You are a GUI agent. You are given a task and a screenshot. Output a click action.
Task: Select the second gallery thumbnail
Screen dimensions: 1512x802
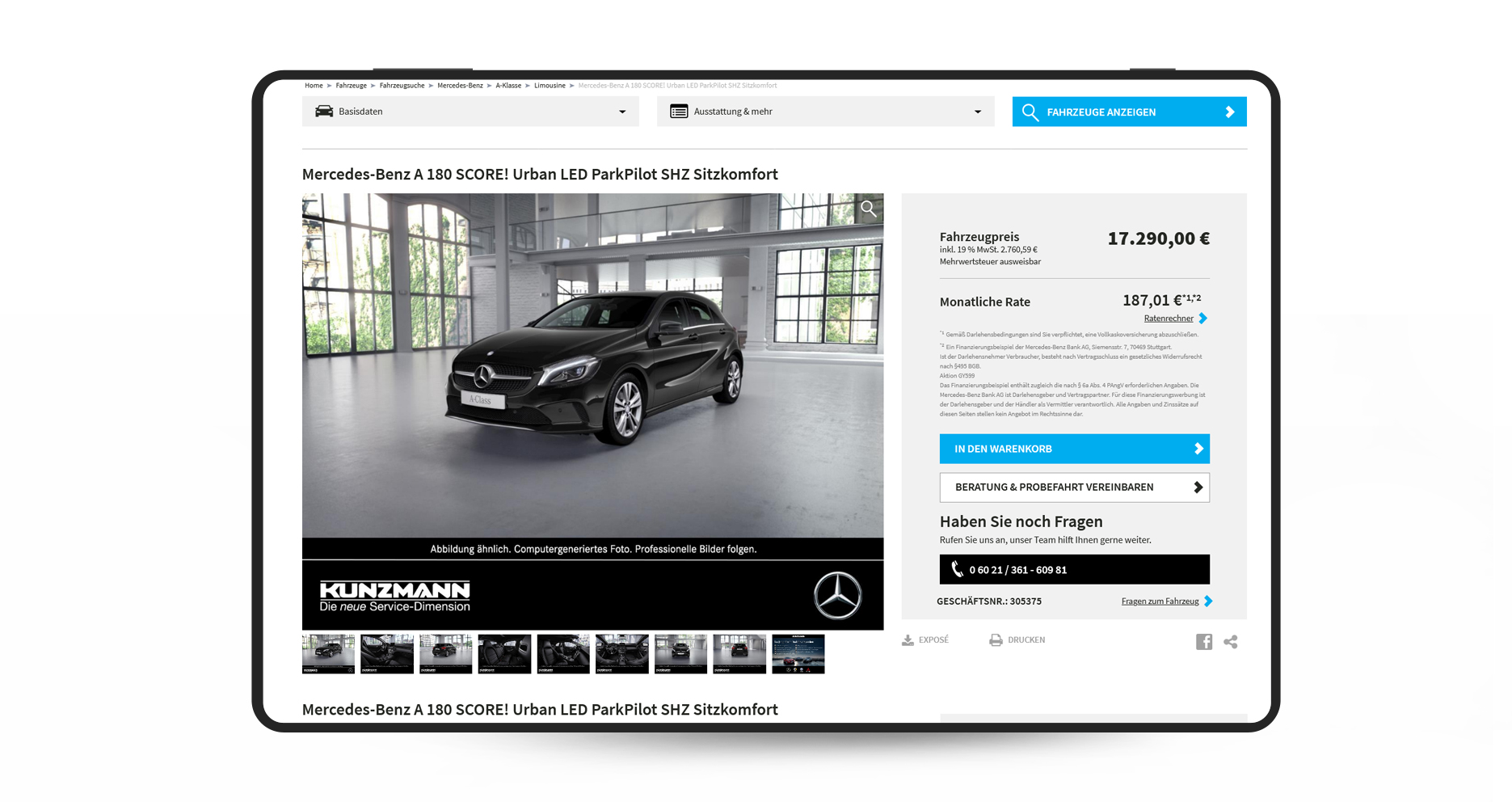click(x=387, y=654)
